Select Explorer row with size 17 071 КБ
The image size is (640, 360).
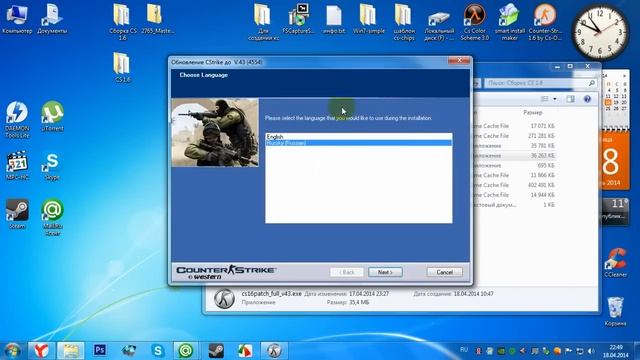(514, 126)
